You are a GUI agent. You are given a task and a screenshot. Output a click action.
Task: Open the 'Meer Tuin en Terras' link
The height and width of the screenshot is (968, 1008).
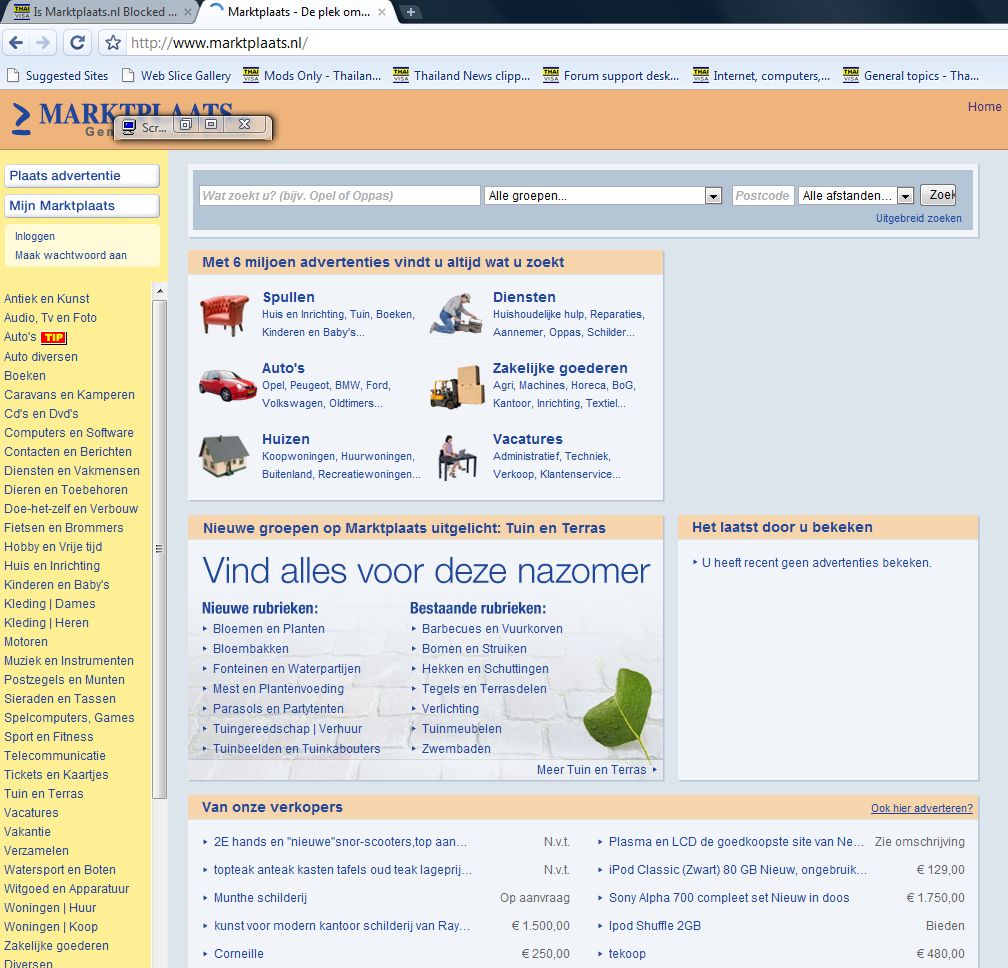tap(591, 770)
